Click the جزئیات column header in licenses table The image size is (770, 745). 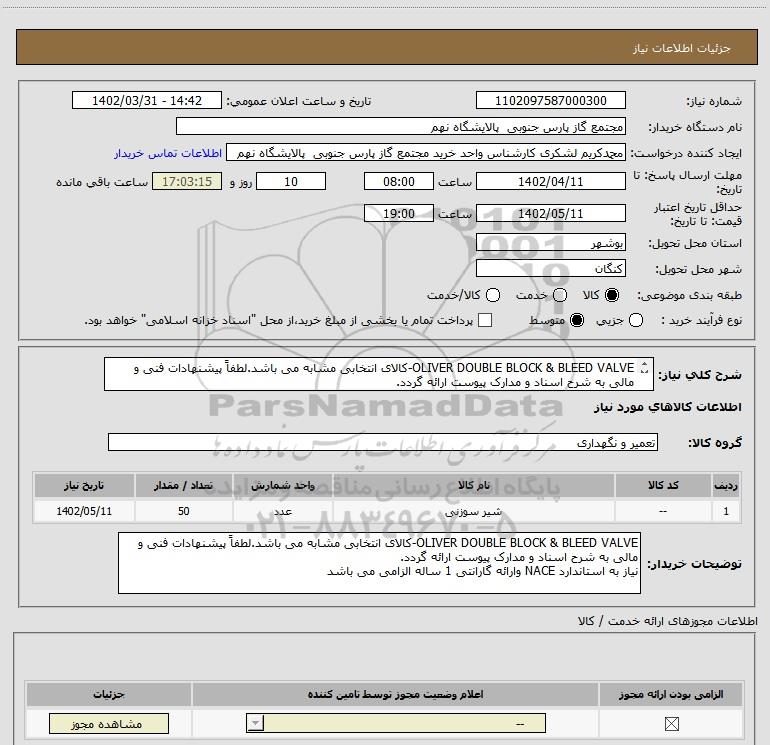pyautogui.click(x=109, y=694)
